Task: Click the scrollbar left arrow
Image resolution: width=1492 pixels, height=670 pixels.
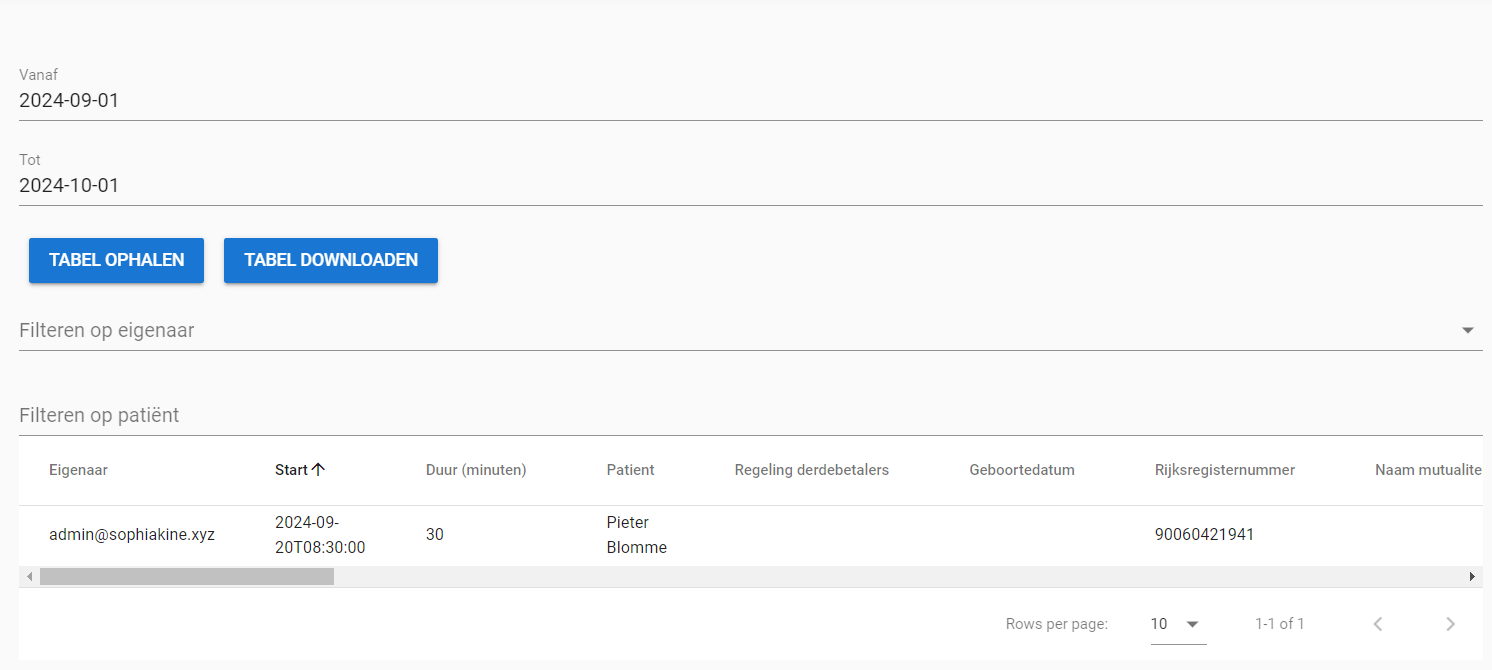Action: click(29, 577)
